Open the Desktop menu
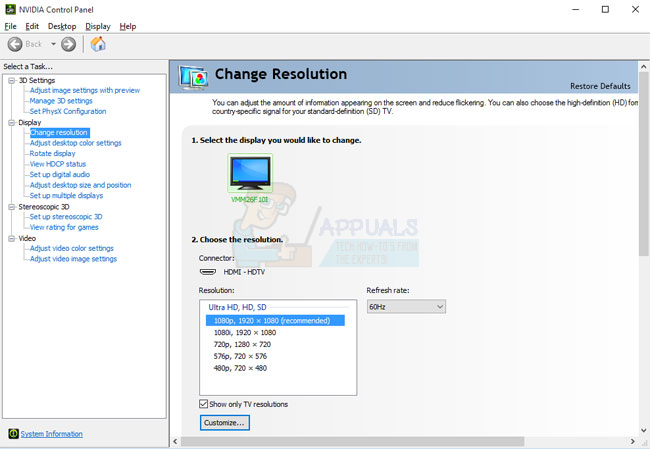The height and width of the screenshot is (449, 650). pos(62,26)
